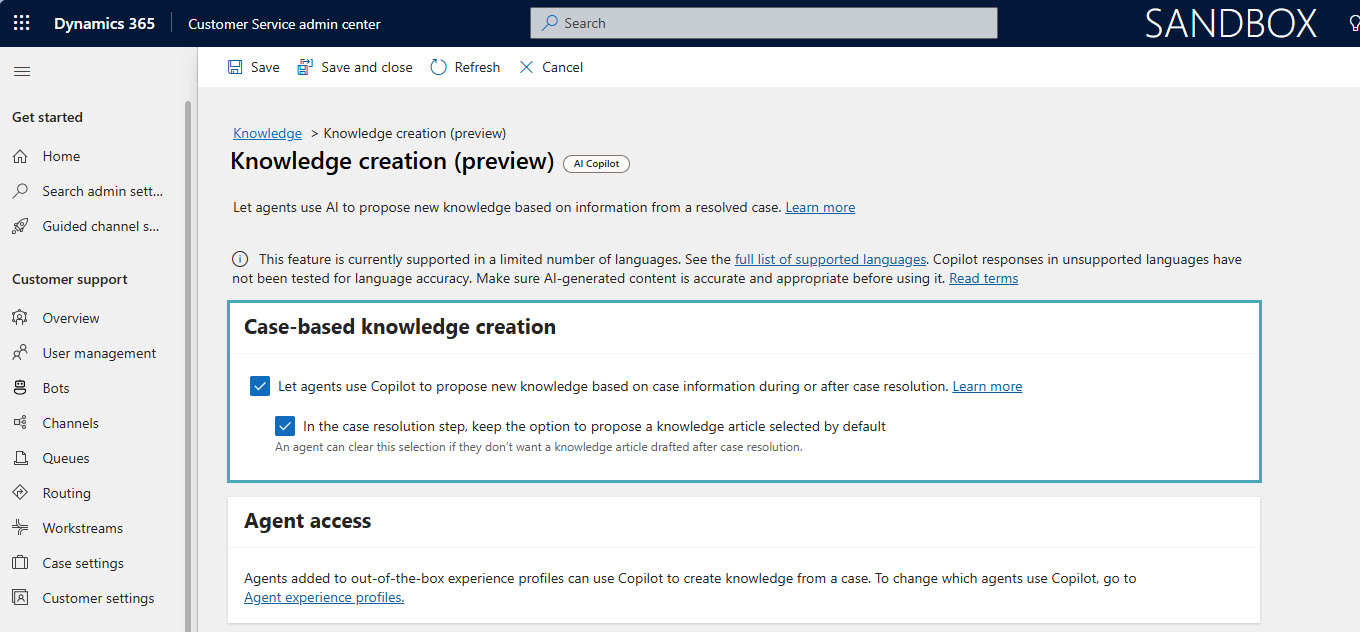This screenshot has height=632, width=1360.
Task: Go to Case settings in sidebar
Action: 83,563
